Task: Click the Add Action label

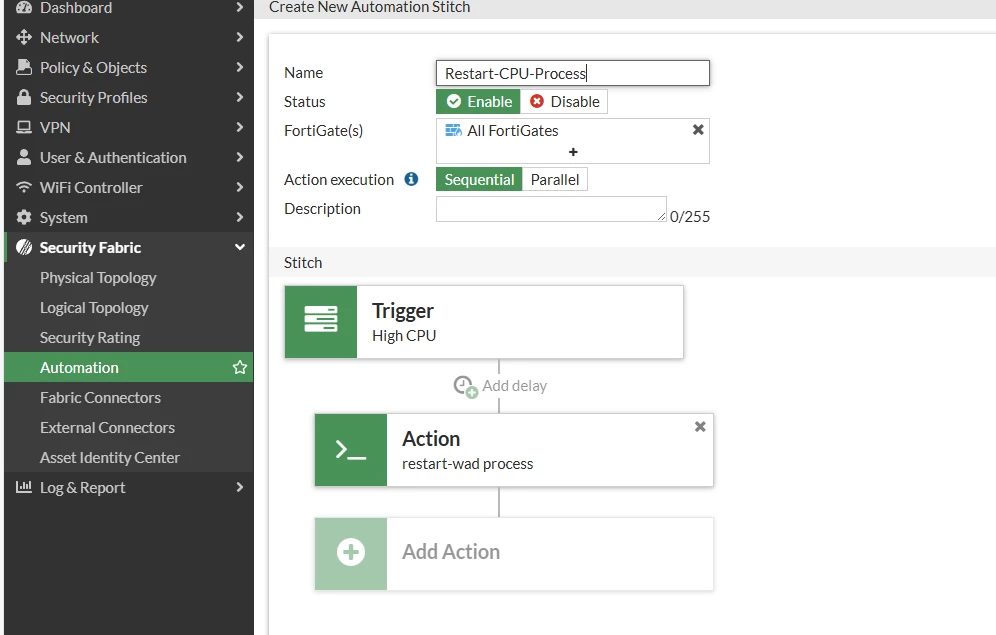Action: click(x=451, y=552)
